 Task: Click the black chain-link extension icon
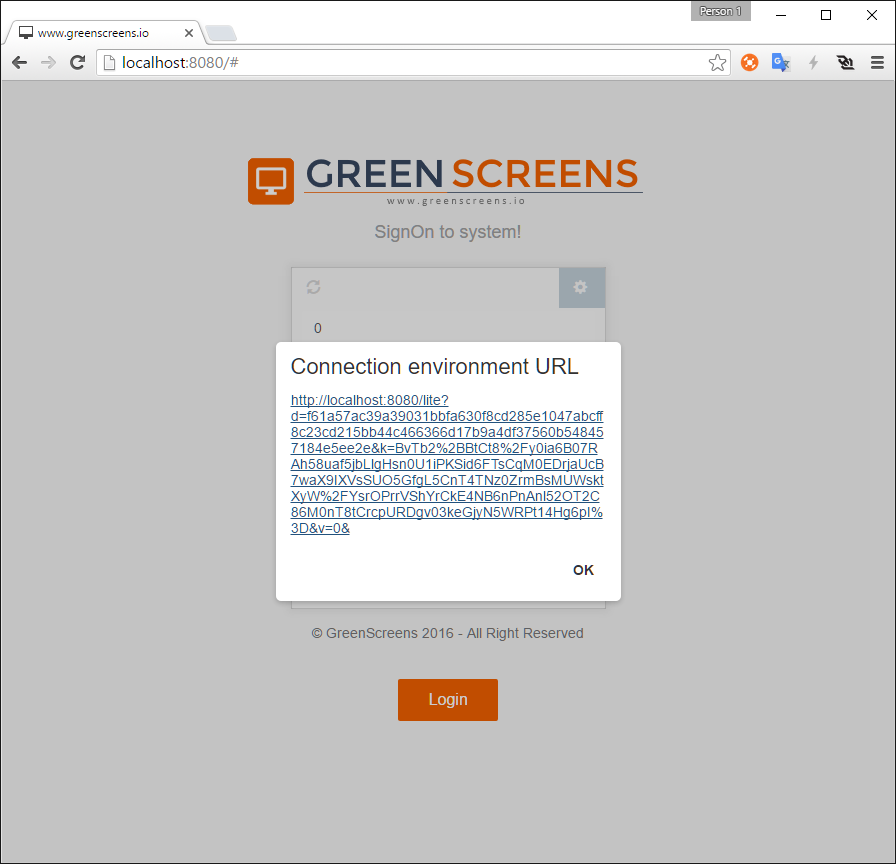pos(846,63)
